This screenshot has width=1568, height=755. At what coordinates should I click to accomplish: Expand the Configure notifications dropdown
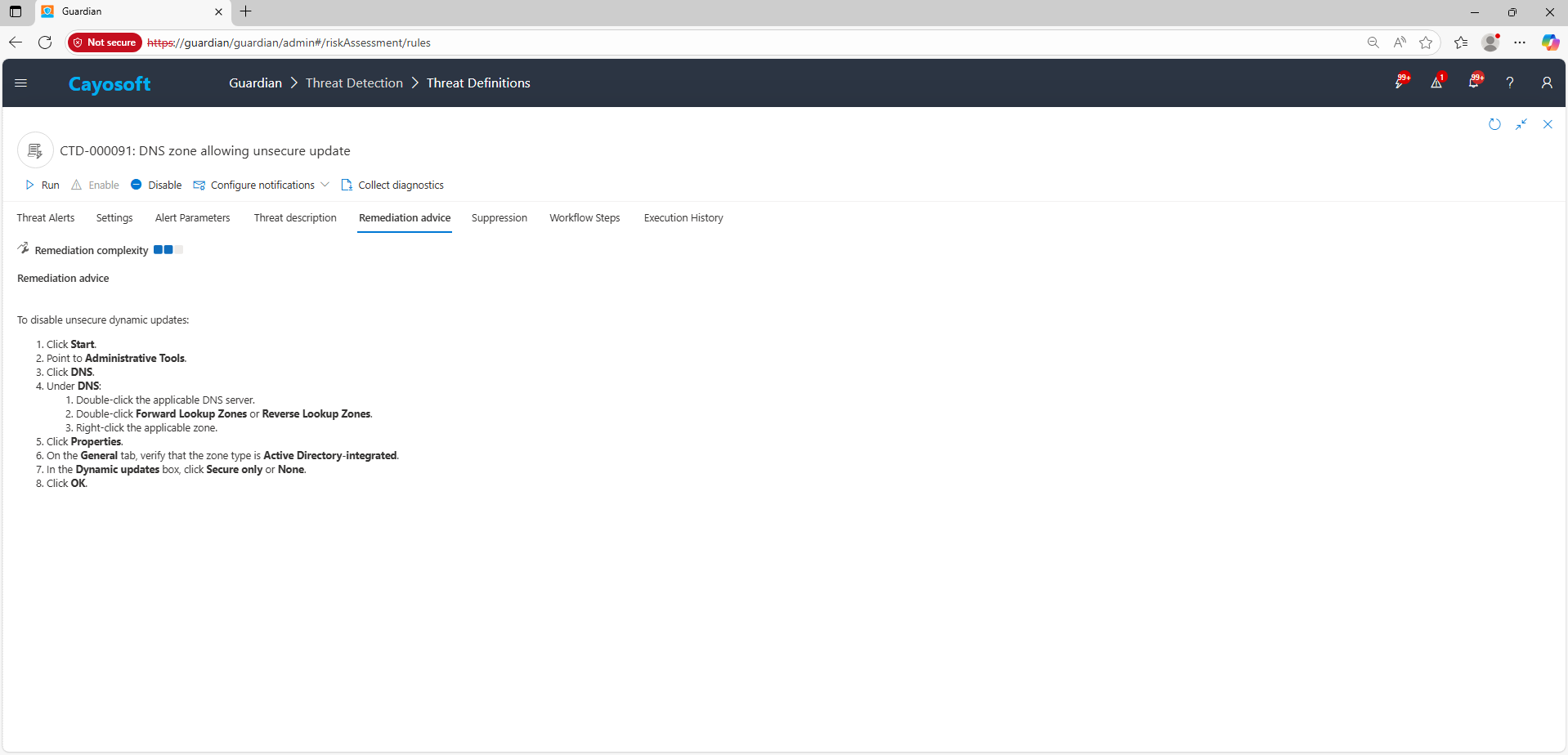325,185
